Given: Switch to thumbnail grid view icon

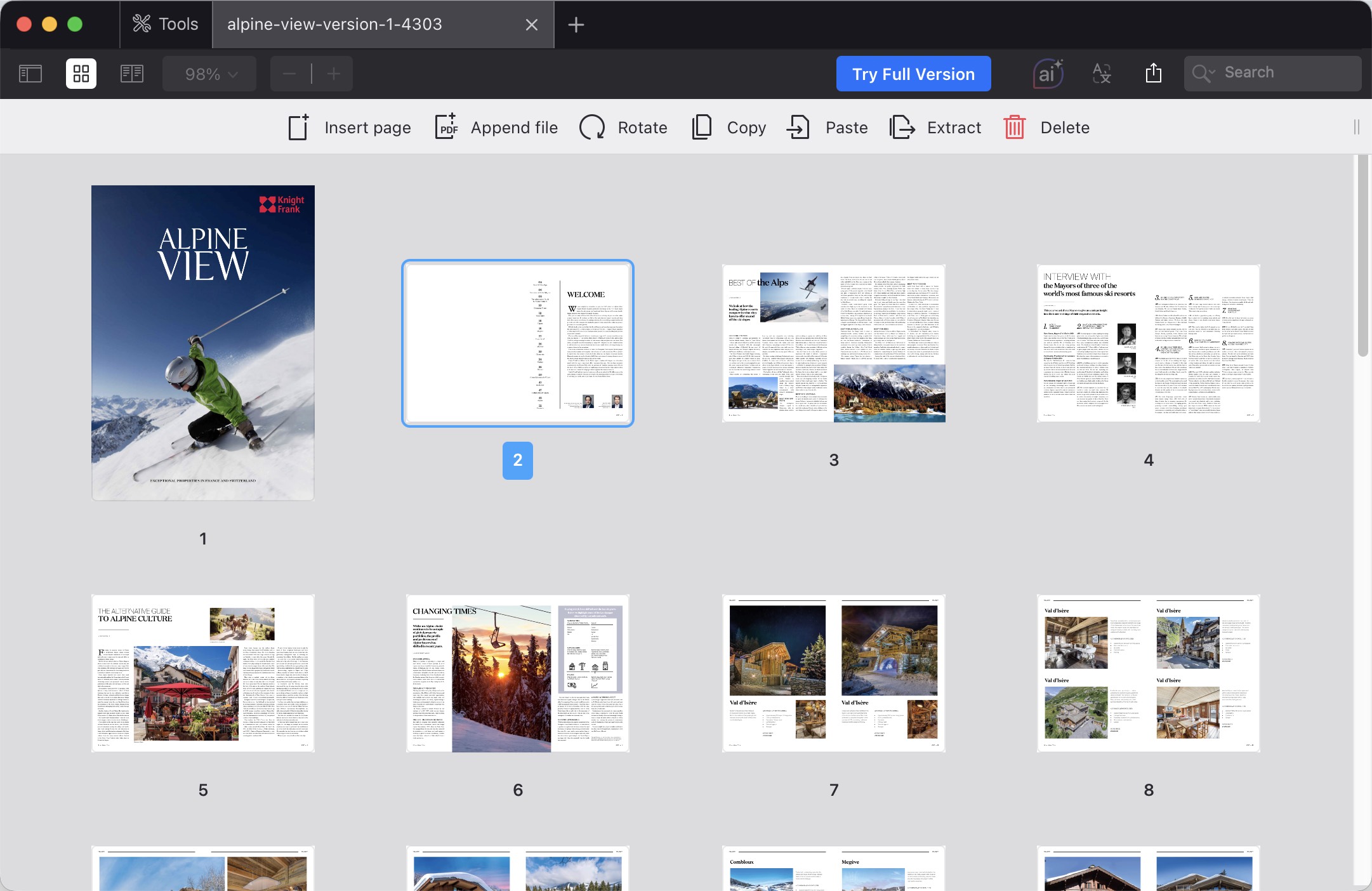Looking at the screenshot, I should (x=81, y=74).
